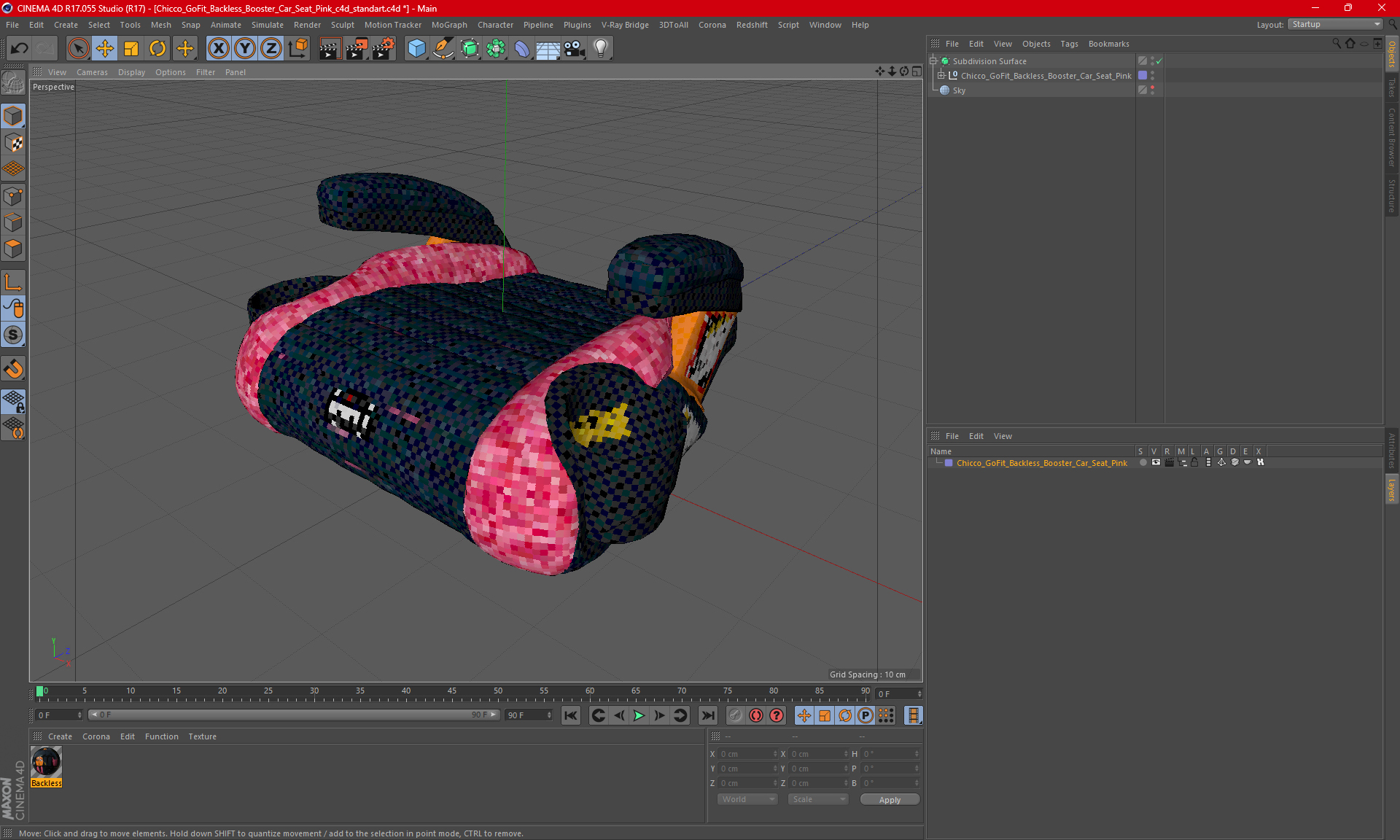
Task: Add a Cube primitive object
Action: tap(416, 49)
